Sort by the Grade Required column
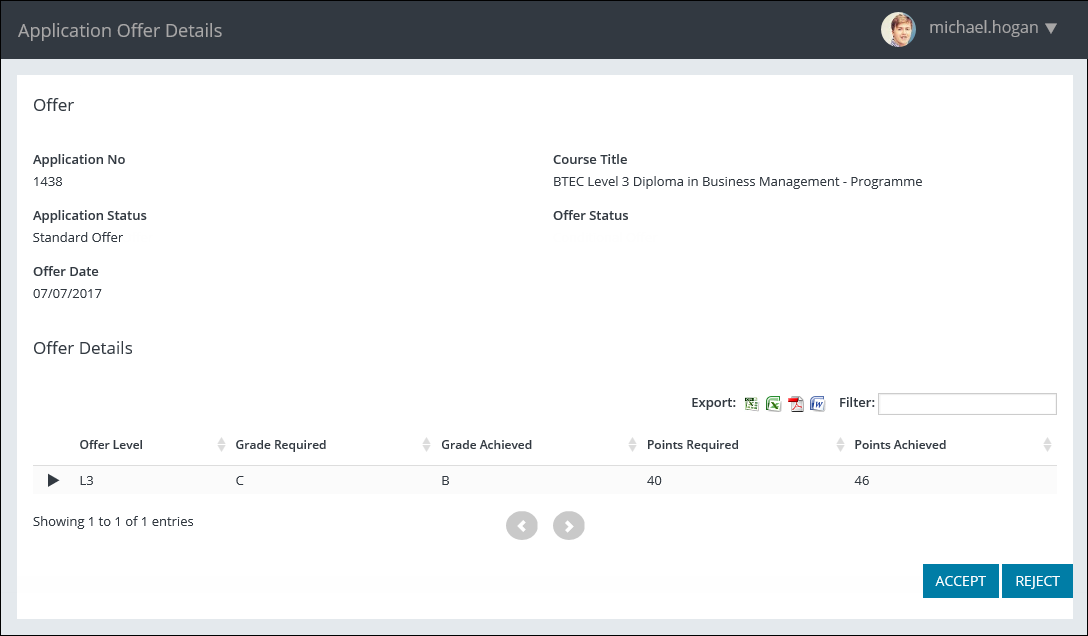The height and width of the screenshot is (636, 1088). pyautogui.click(x=281, y=445)
